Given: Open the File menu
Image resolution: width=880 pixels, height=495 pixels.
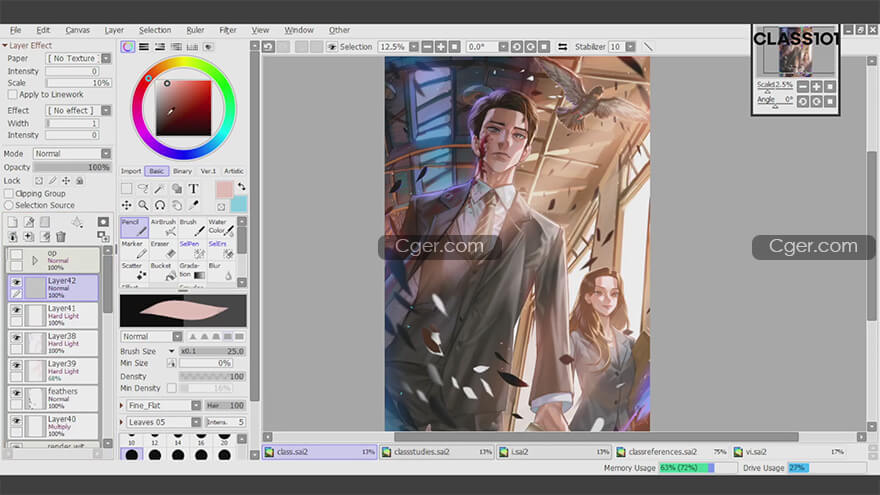Looking at the screenshot, I should (16, 30).
